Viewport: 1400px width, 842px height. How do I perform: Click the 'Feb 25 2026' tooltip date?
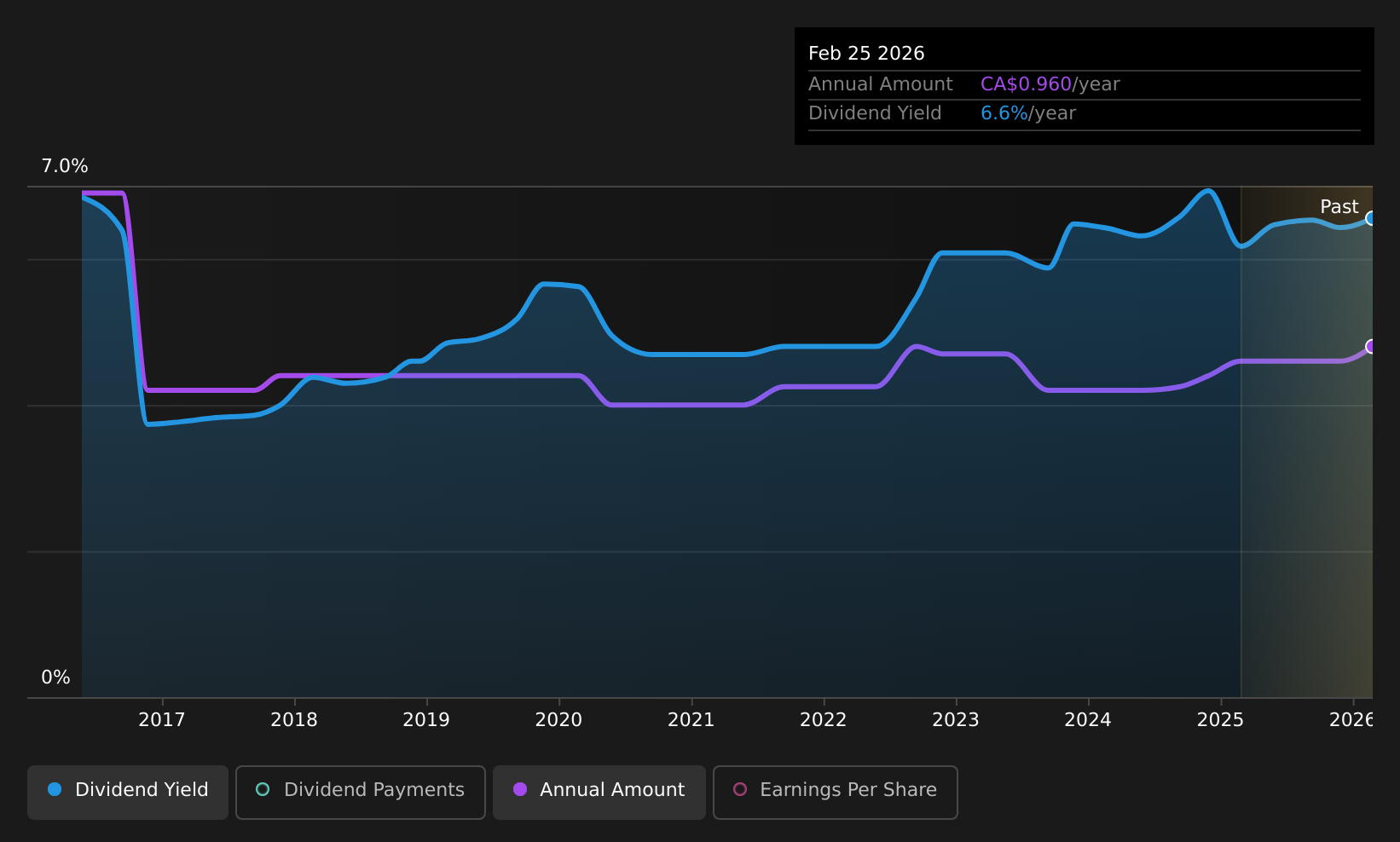pyautogui.click(x=866, y=54)
